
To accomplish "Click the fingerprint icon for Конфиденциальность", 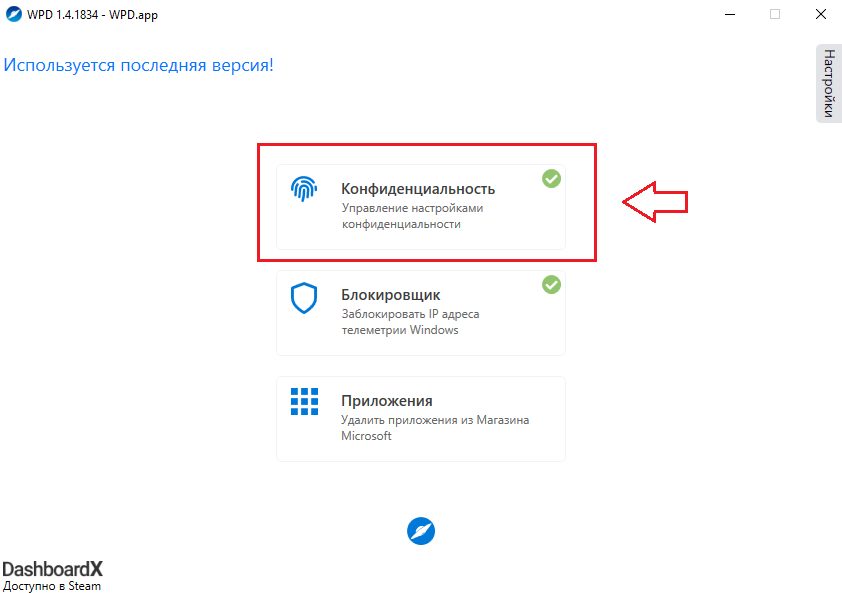I will tap(304, 189).
